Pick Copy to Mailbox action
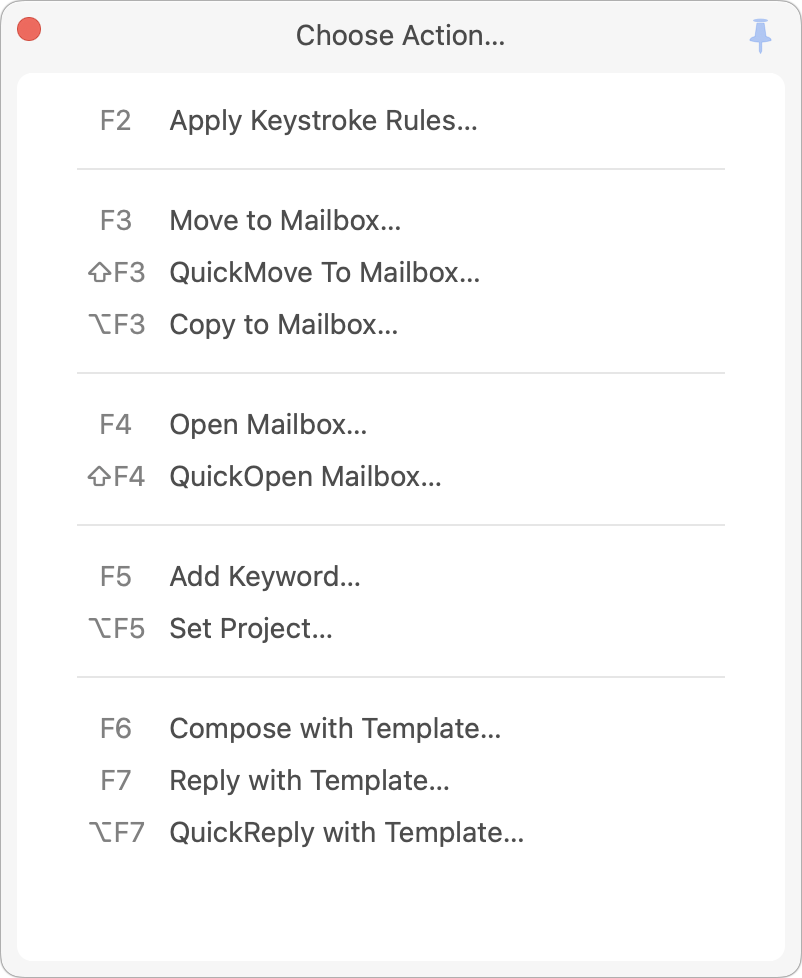This screenshot has height=978, width=802. [x=284, y=324]
